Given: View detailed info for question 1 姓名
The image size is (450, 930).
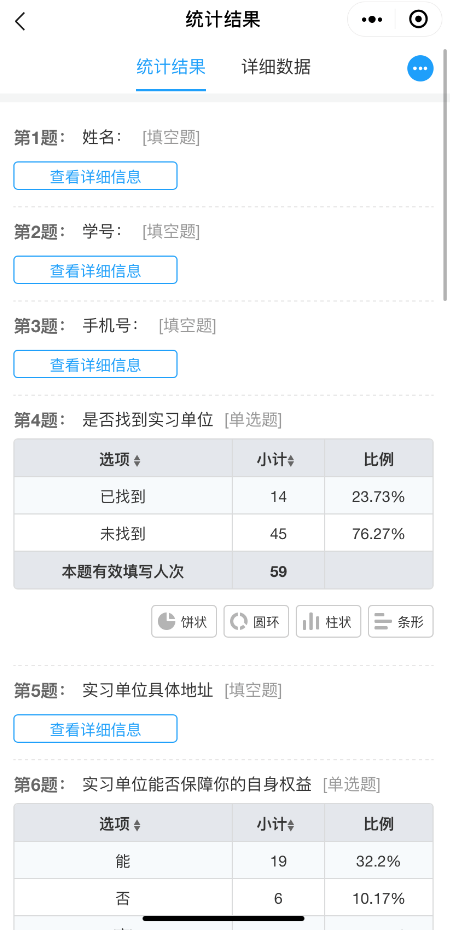Looking at the screenshot, I should (95, 176).
